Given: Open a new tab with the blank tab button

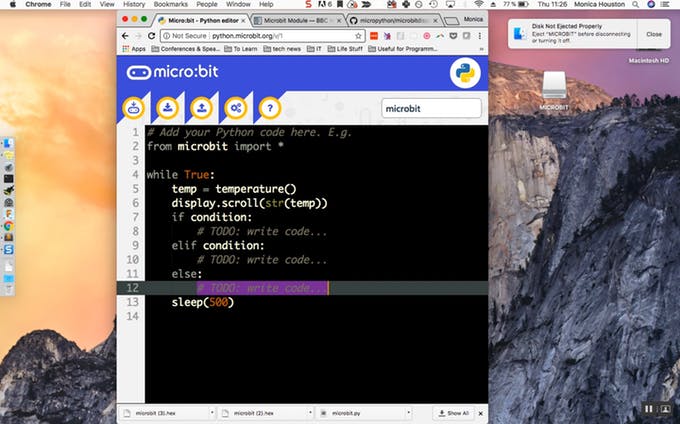Looking at the screenshot, I should pos(451,21).
